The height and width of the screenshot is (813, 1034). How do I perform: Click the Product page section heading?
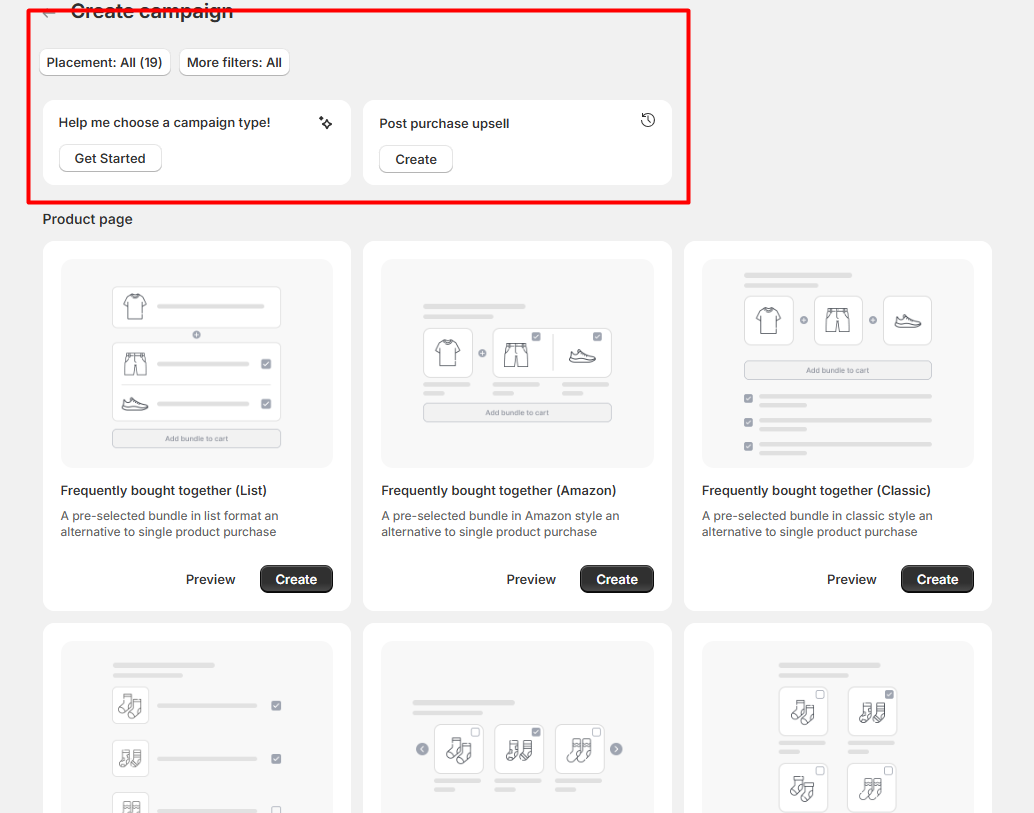click(x=88, y=220)
